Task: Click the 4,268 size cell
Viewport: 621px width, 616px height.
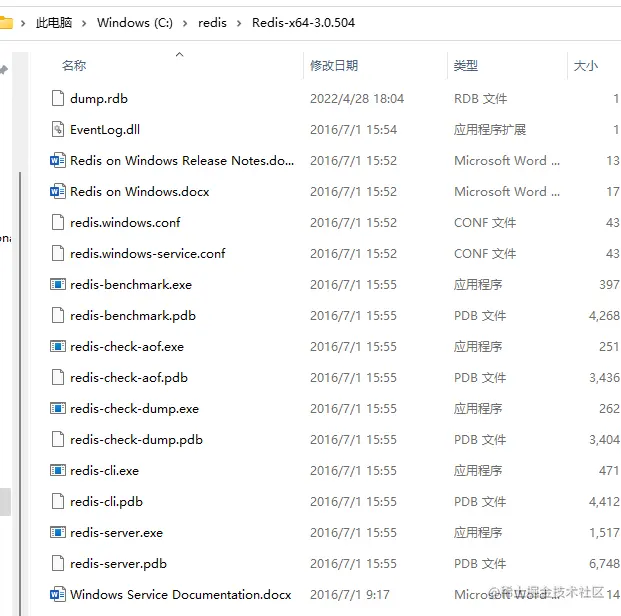Action: click(x=604, y=315)
